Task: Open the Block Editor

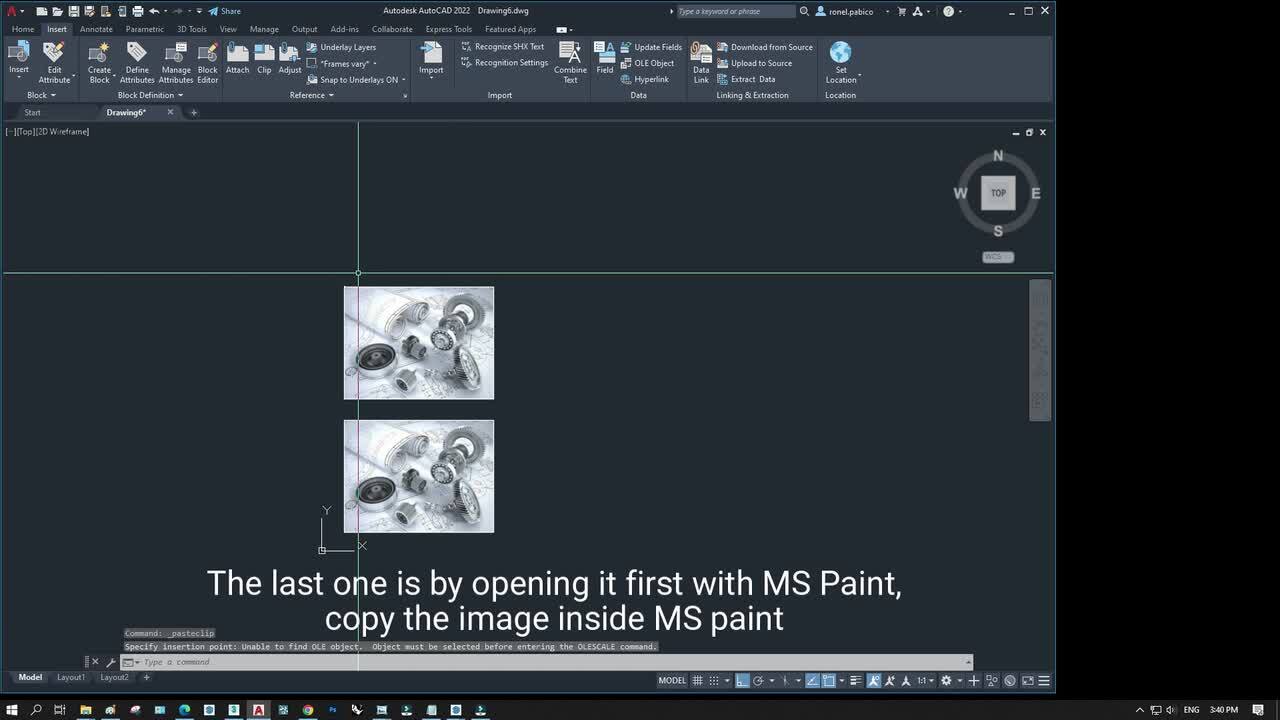Action: (207, 62)
